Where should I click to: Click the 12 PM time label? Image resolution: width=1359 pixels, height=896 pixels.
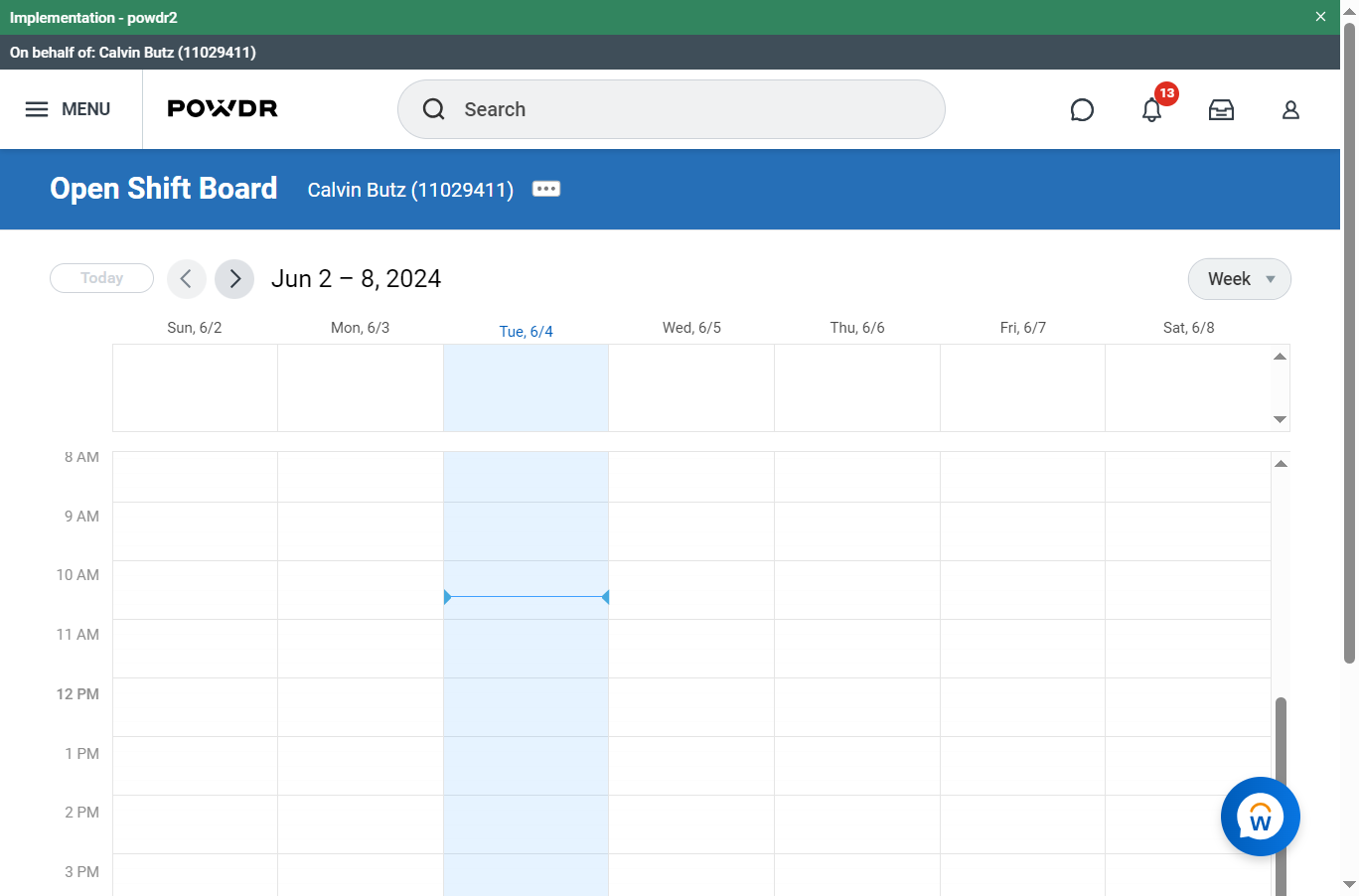tap(77, 694)
